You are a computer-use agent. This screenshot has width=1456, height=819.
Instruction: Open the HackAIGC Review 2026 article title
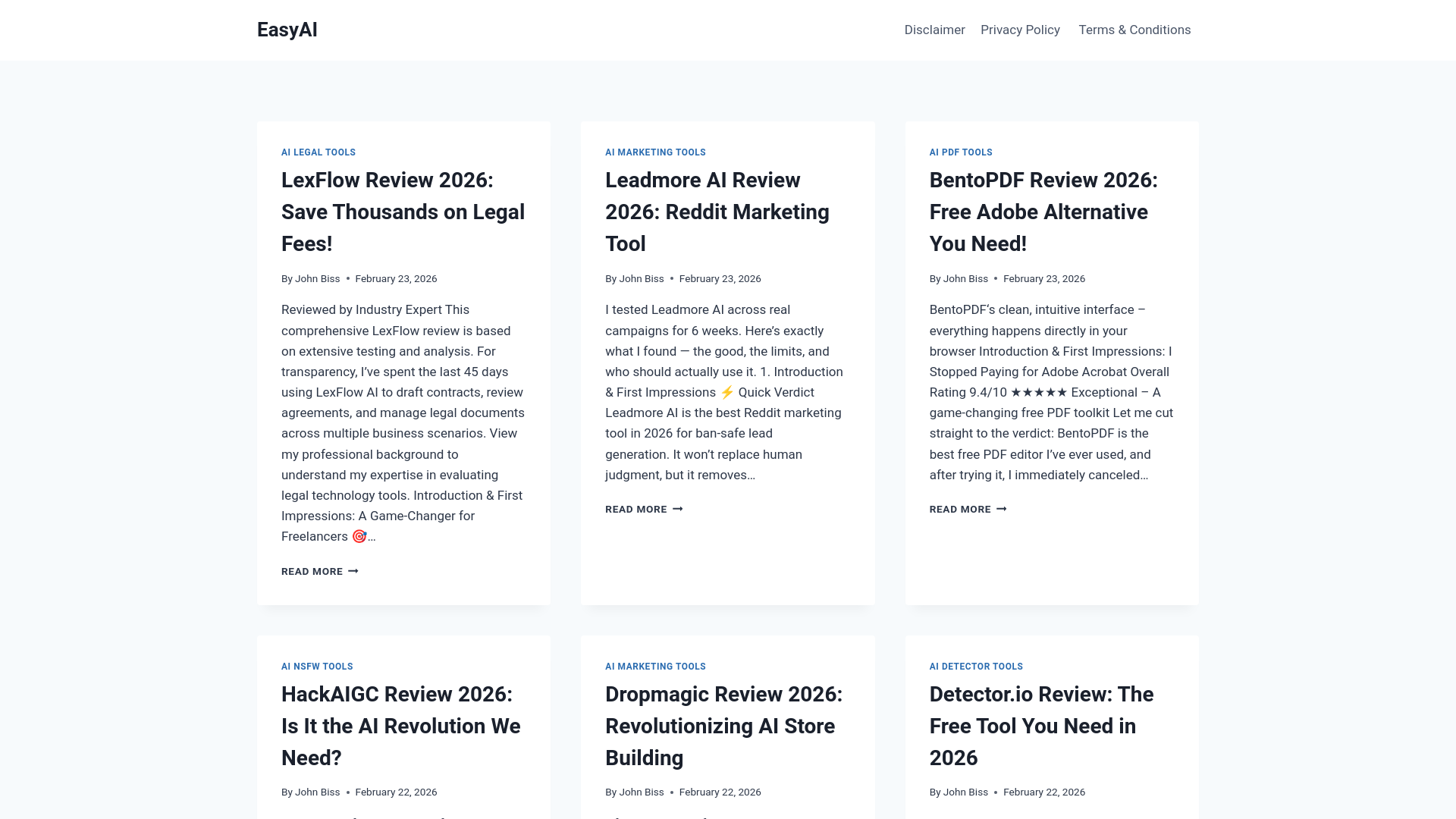point(400,726)
